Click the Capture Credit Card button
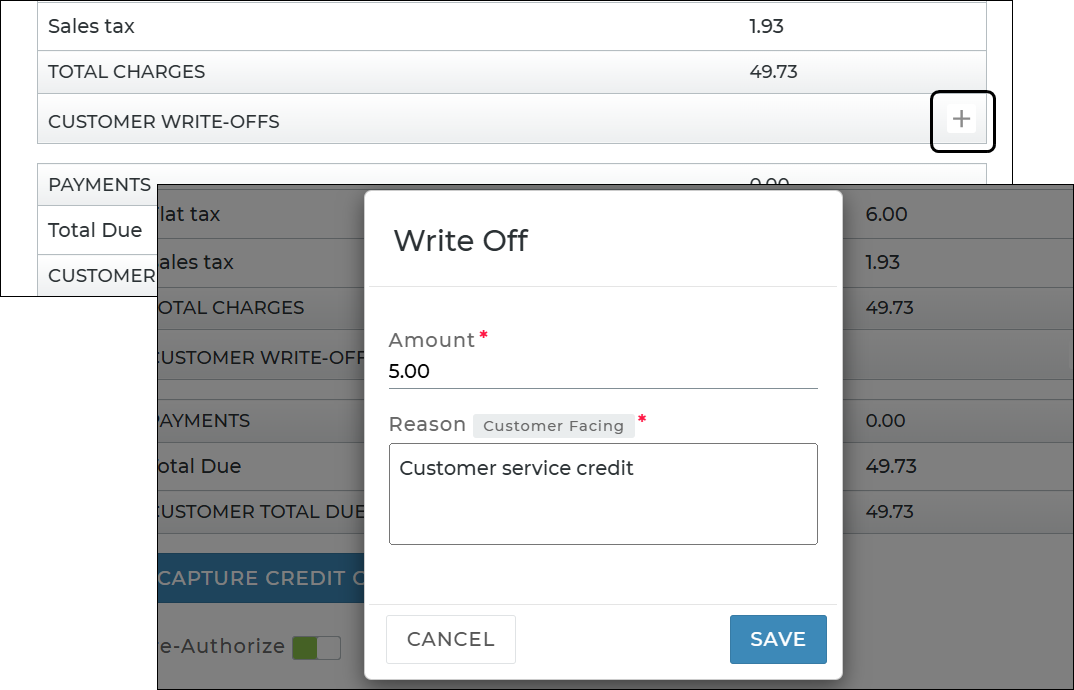The image size is (1074, 690). coord(262,578)
